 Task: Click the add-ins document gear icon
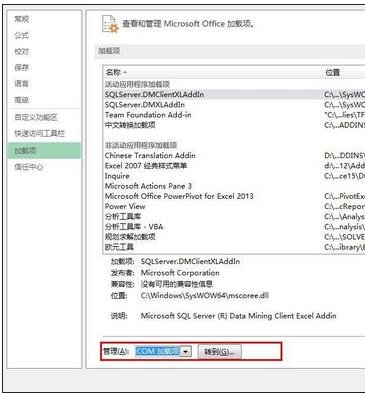110,24
